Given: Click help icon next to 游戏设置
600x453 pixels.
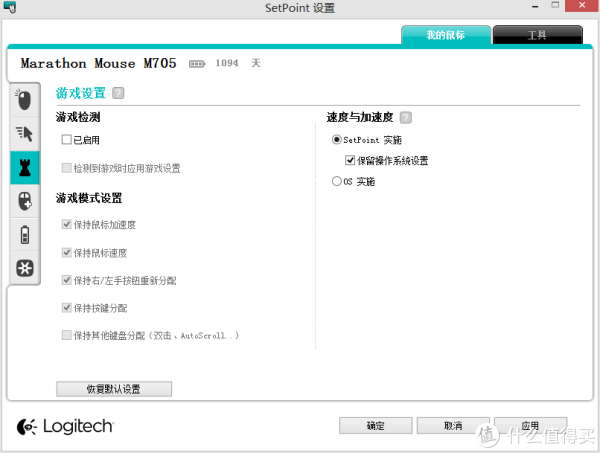Looking at the screenshot, I should [118, 93].
